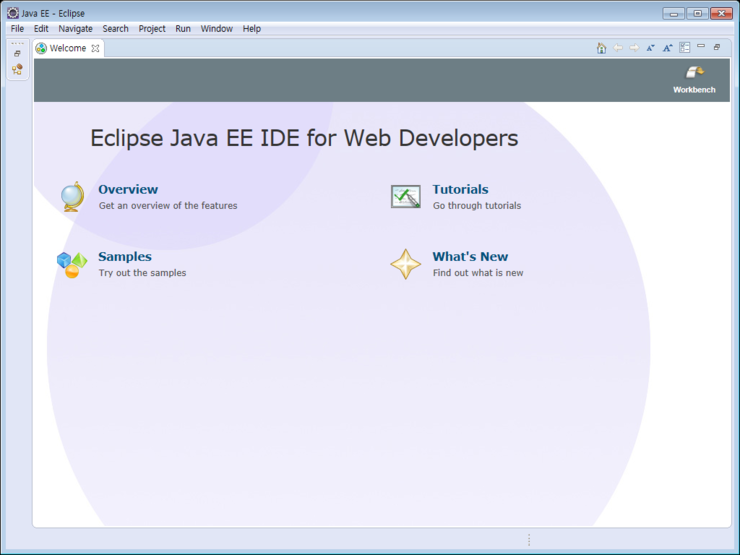Restore the Welcome view from toolbar
This screenshot has width=740, height=555.
(x=717, y=47)
